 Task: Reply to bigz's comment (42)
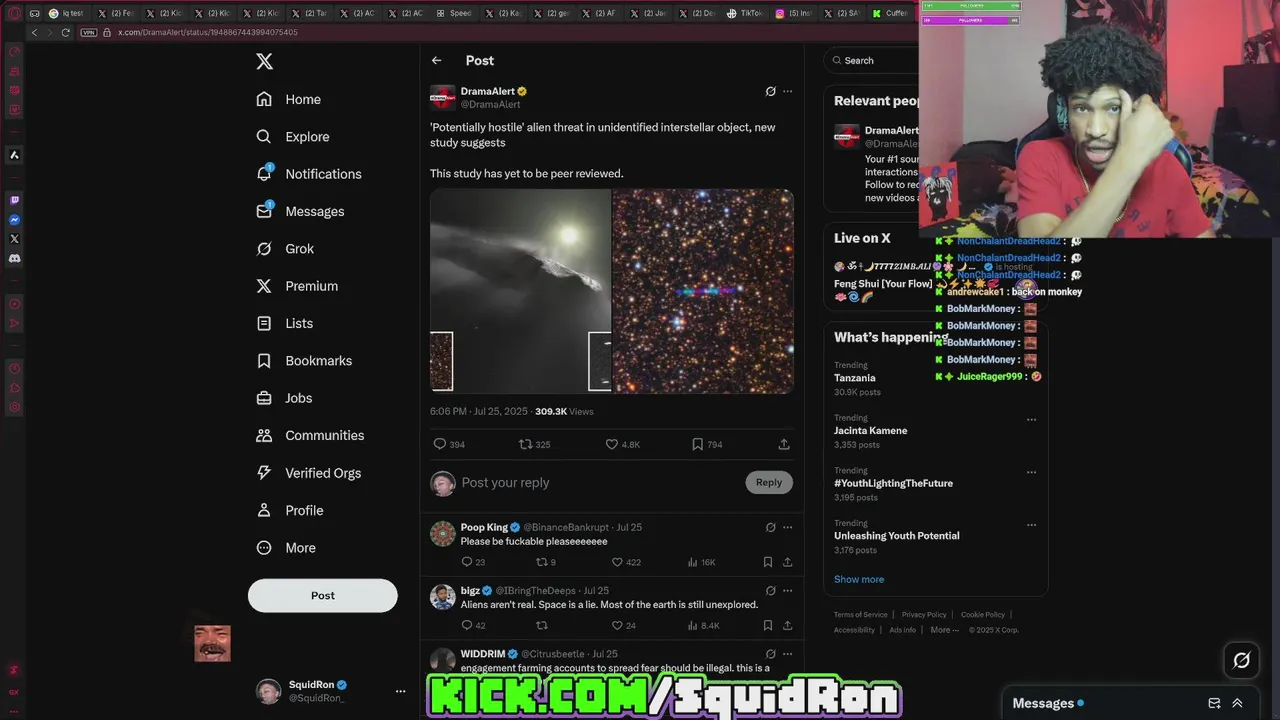[473, 626]
